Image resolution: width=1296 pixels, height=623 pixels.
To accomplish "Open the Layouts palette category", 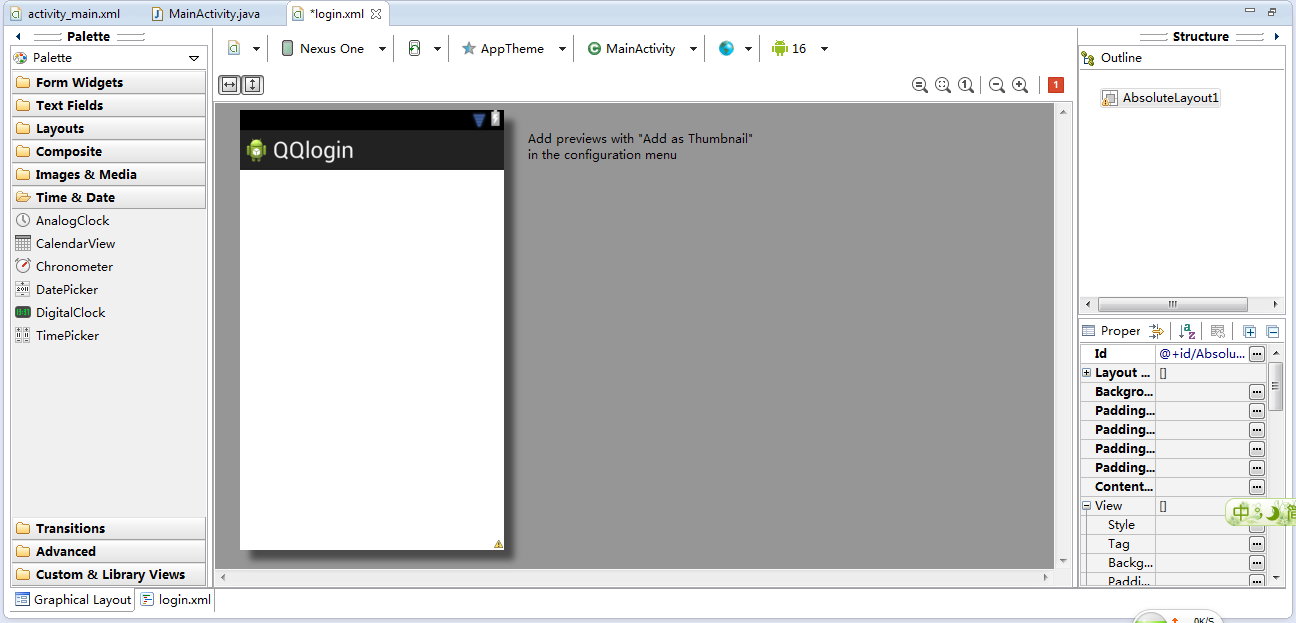I will coord(108,128).
